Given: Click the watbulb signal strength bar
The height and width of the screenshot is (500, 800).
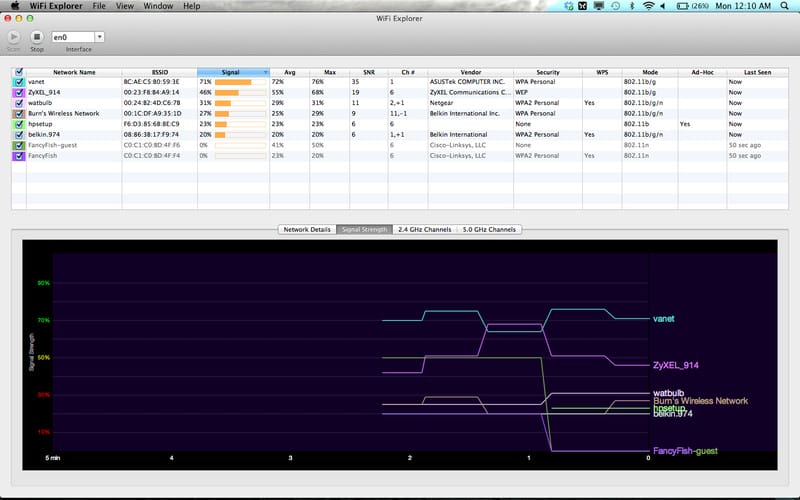Looking at the screenshot, I should [x=240, y=103].
